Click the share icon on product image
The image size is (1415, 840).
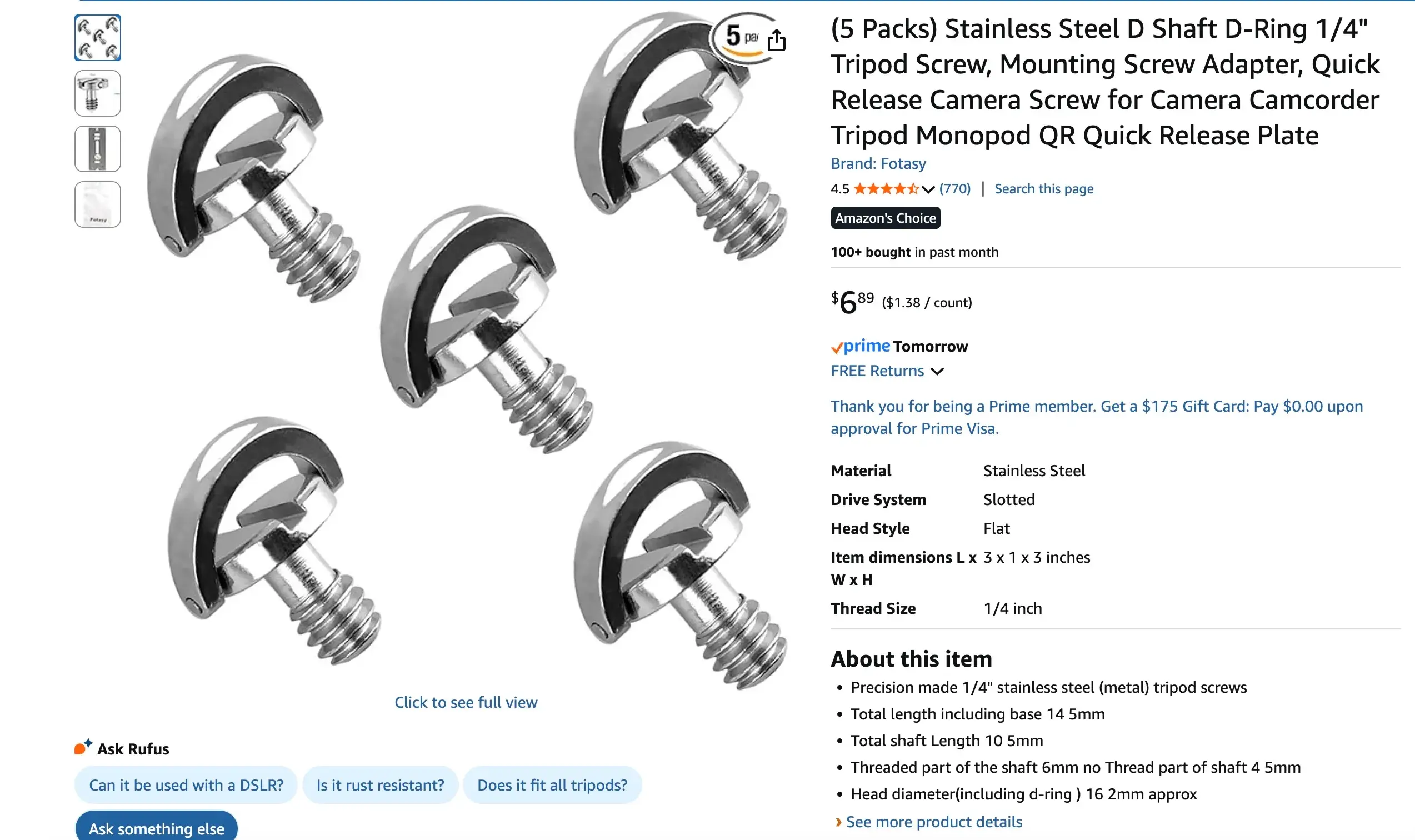777,40
